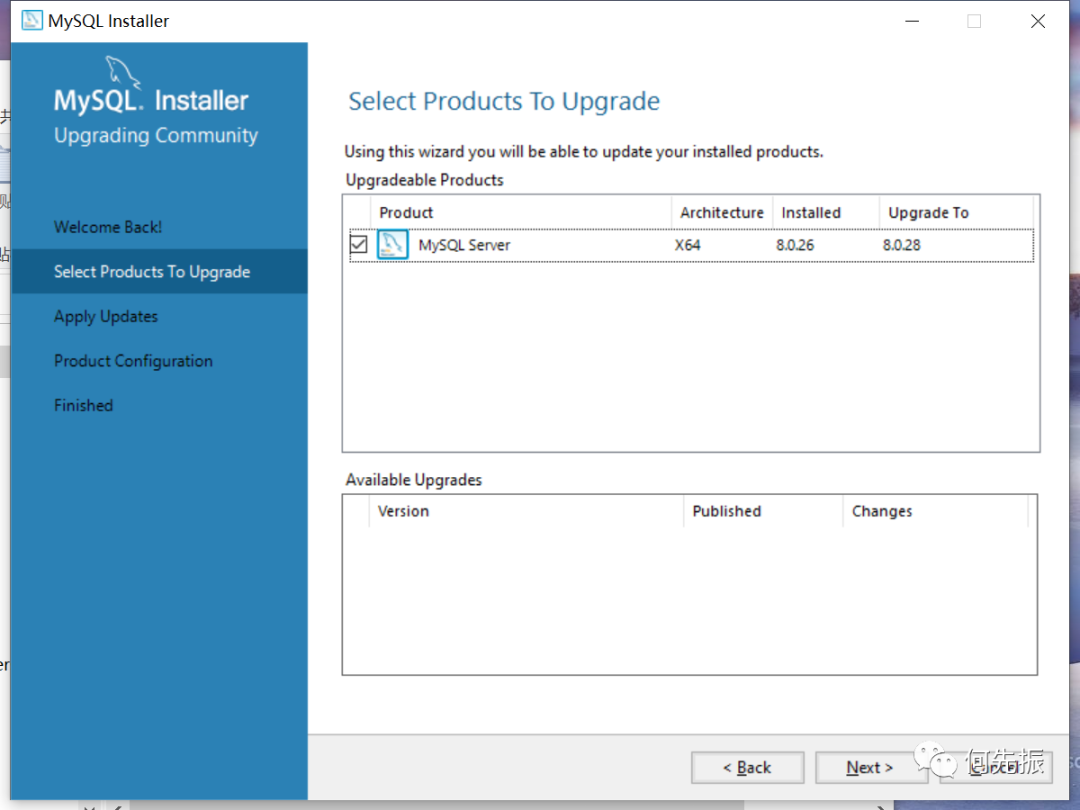Click the Installed column header

click(826, 213)
